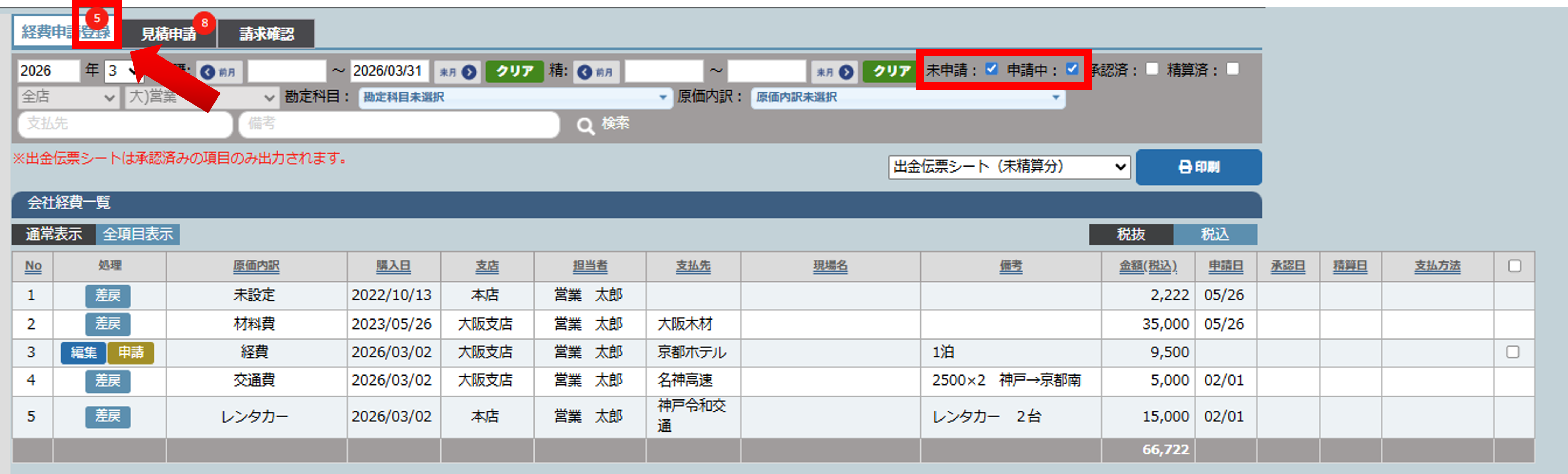Enable the 承認済 checkbox
Image resolution: width=1568 pixels, height=474 pixels.
1152,69
